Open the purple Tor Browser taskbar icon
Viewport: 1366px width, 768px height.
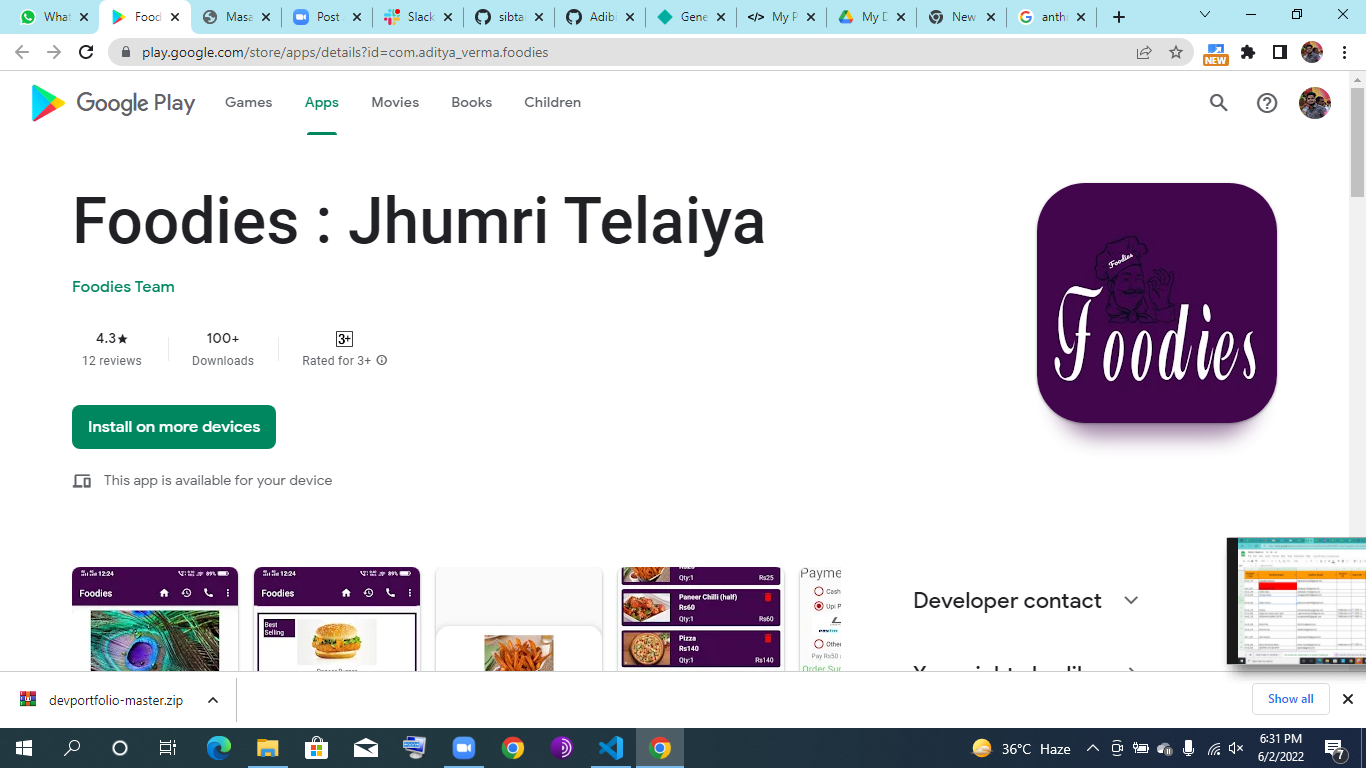[562, 748]
